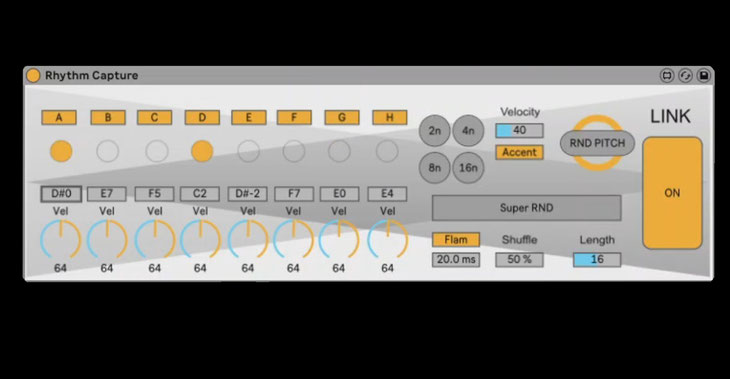Click the Vel knob under C2
The height and width of the screenshot is (379, 730).
coord(200,240)
